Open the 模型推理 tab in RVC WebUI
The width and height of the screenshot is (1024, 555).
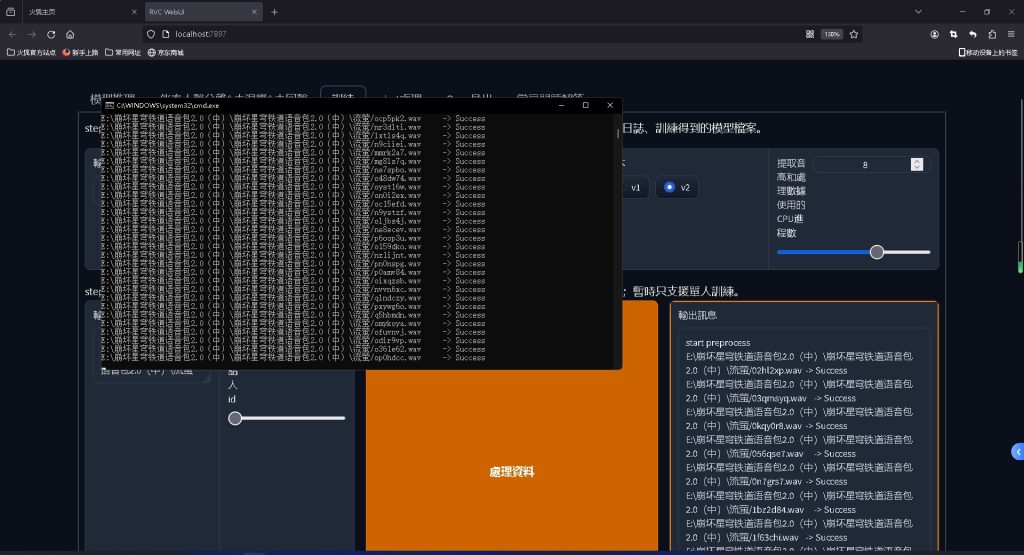(x=112, y=98)
